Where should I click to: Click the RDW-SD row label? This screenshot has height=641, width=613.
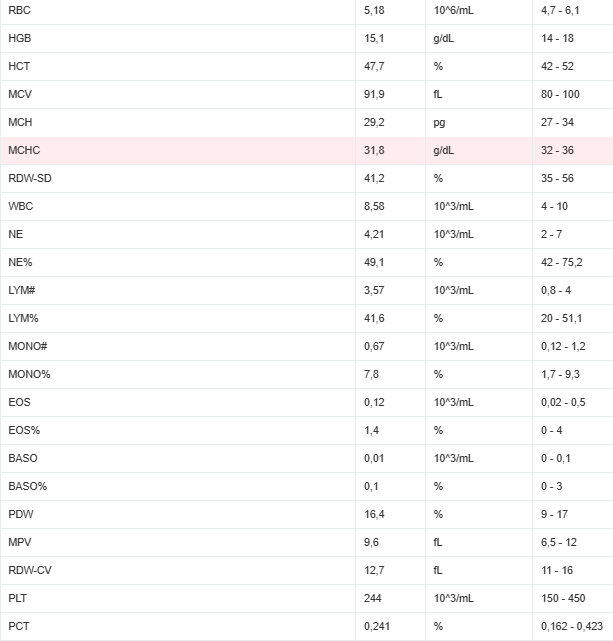click(30, 178)
